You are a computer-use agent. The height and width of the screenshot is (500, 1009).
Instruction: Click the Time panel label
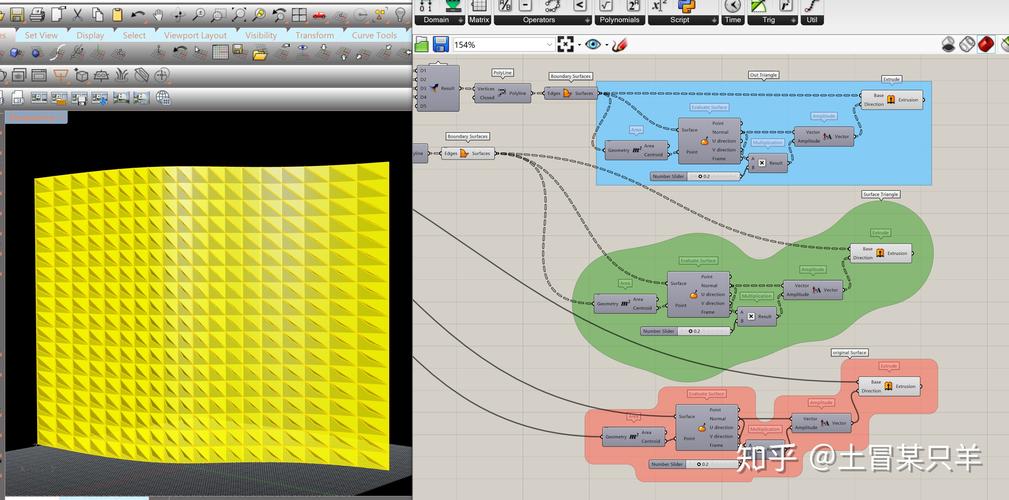[732, 20]
